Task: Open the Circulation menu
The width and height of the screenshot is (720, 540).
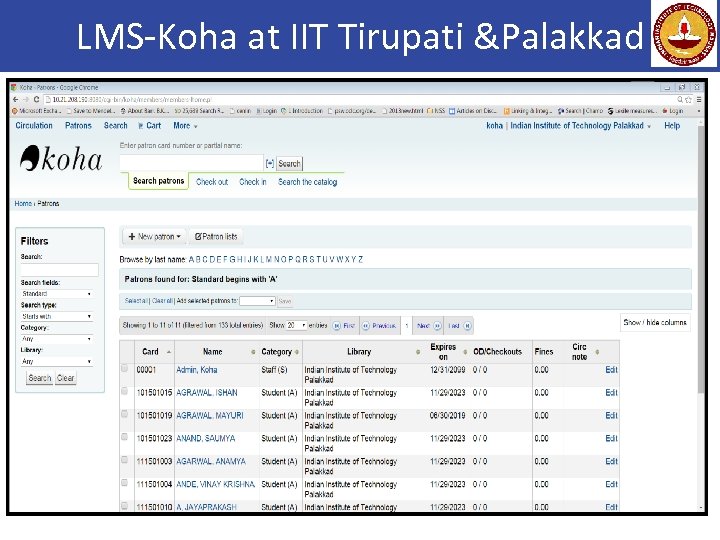Action: click(x=34, y=125)
